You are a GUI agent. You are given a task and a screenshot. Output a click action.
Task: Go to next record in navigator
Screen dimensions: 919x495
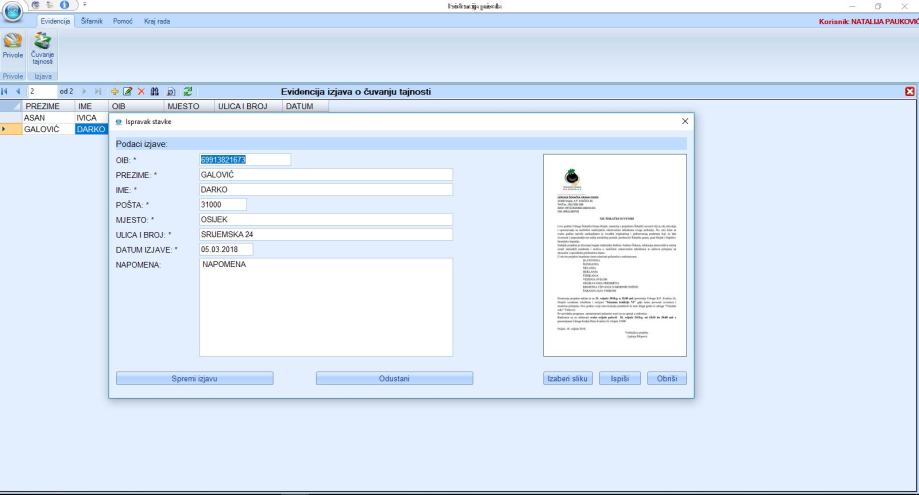[x=84, y=91]
